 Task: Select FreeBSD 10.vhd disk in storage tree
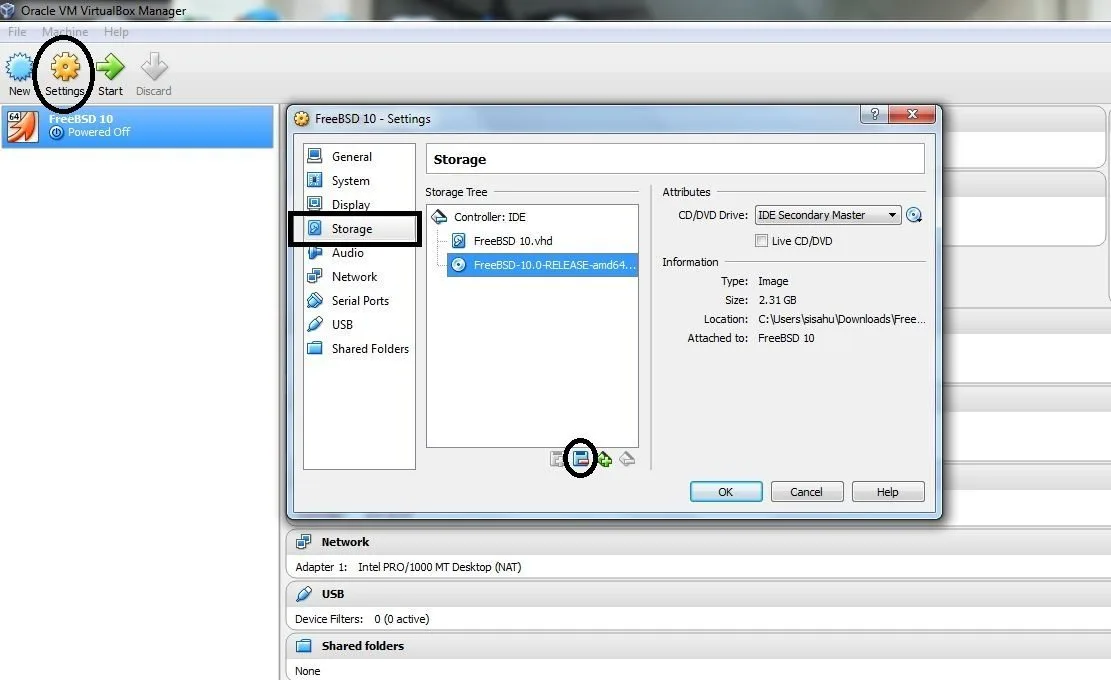pyautogui.click(x=512, y=241)
